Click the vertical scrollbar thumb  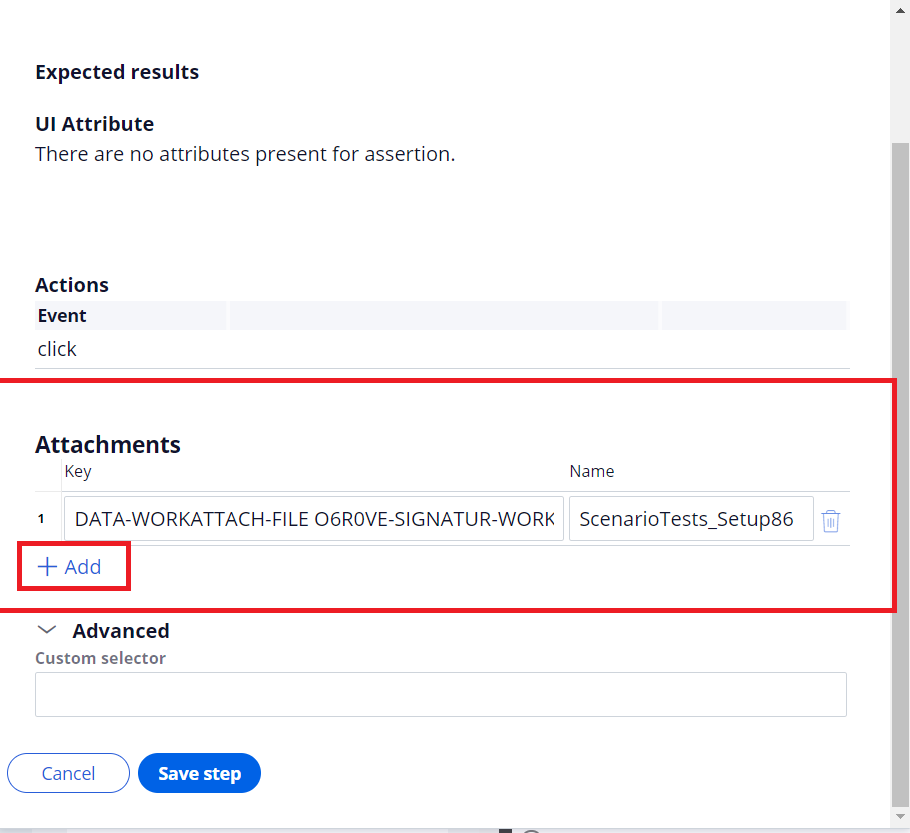900,474
